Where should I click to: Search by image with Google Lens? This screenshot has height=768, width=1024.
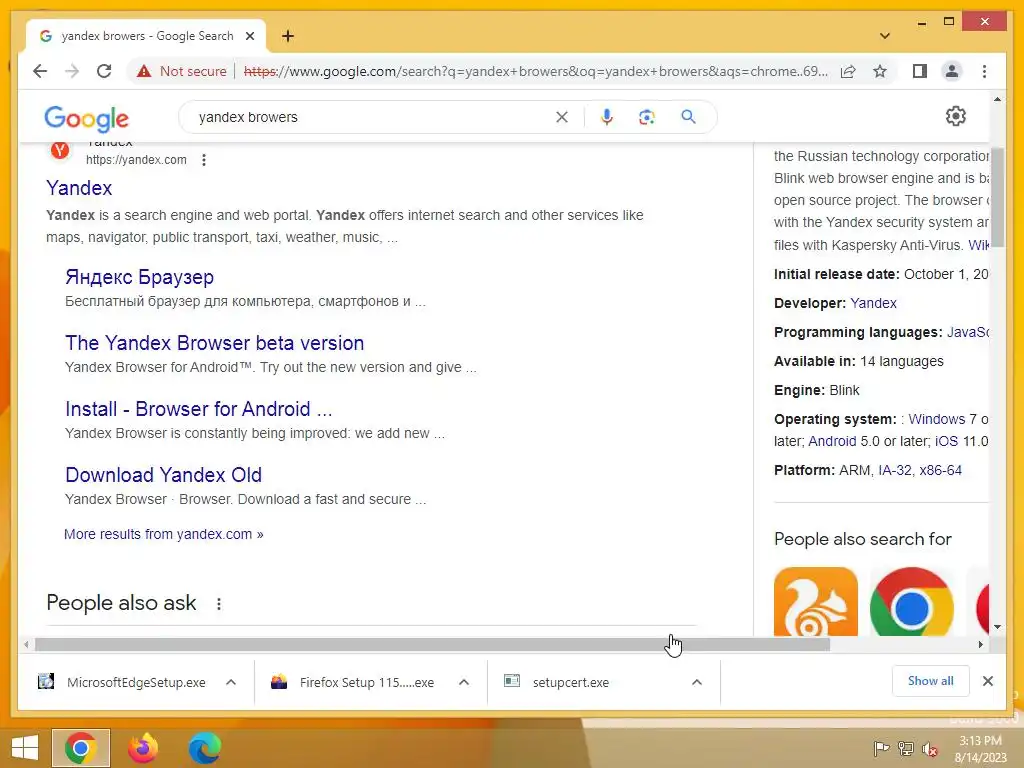tap(647, 117)
